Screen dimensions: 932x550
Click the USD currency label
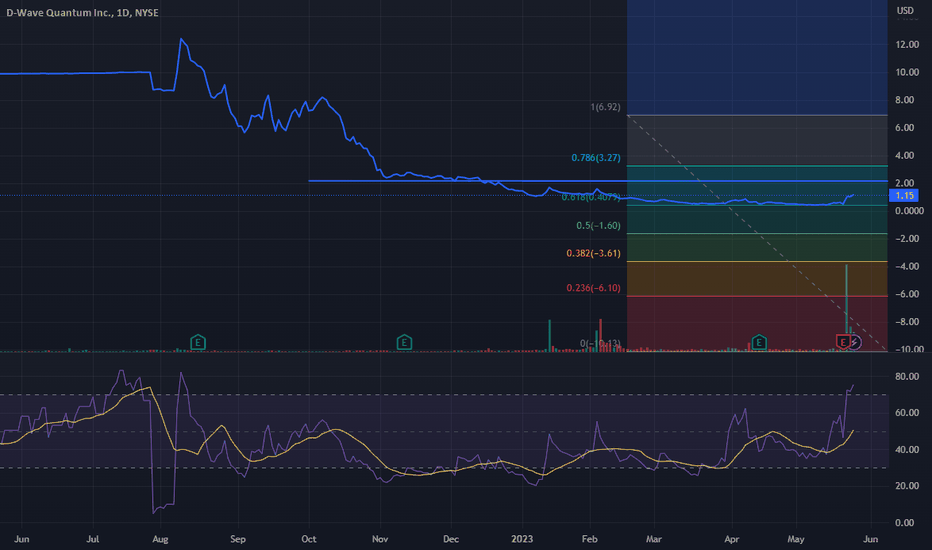click(x=905, y=11)
